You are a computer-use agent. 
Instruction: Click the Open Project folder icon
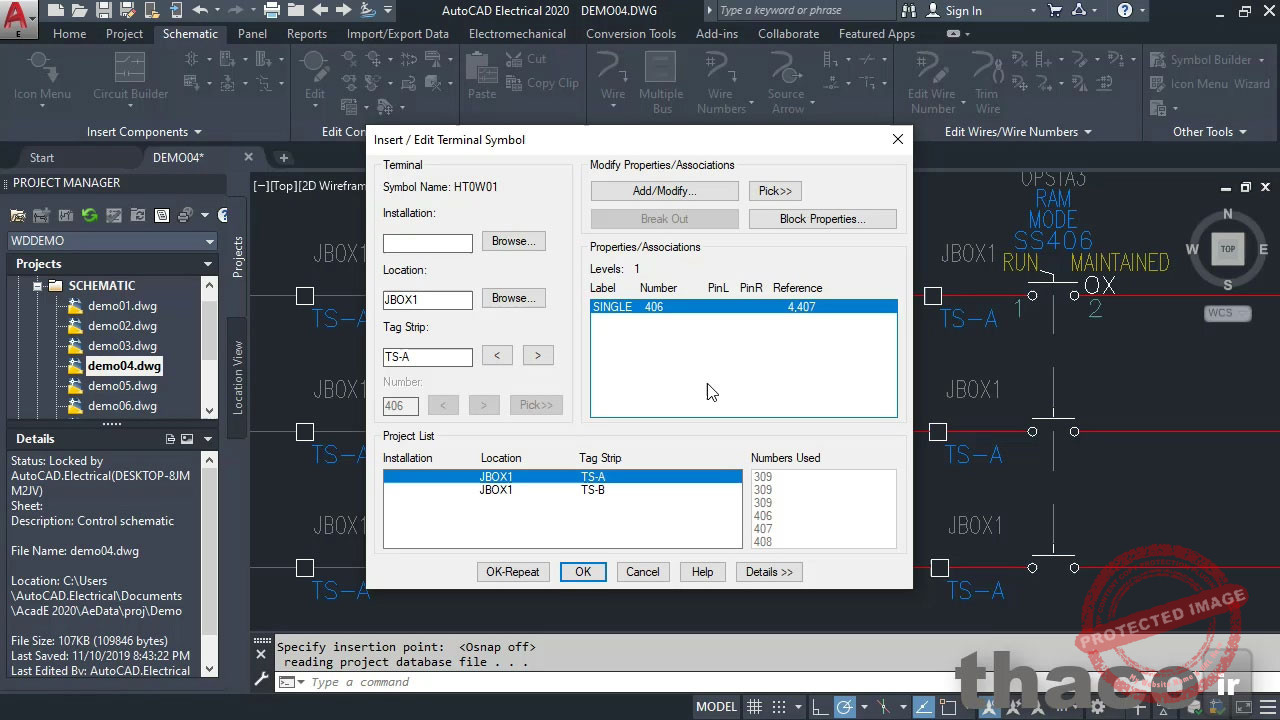[17, 215]
